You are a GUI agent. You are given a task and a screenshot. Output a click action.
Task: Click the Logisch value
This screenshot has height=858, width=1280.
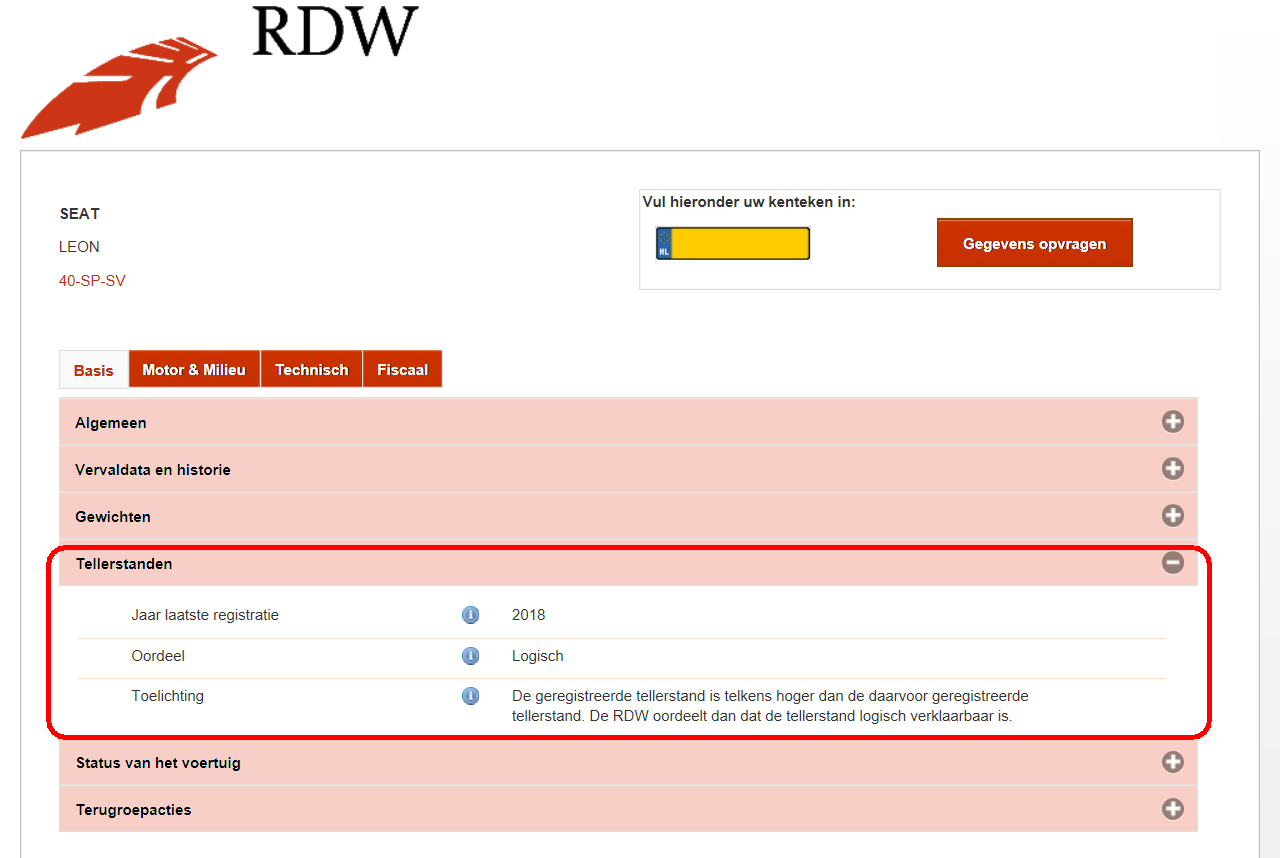click(537, 656)
